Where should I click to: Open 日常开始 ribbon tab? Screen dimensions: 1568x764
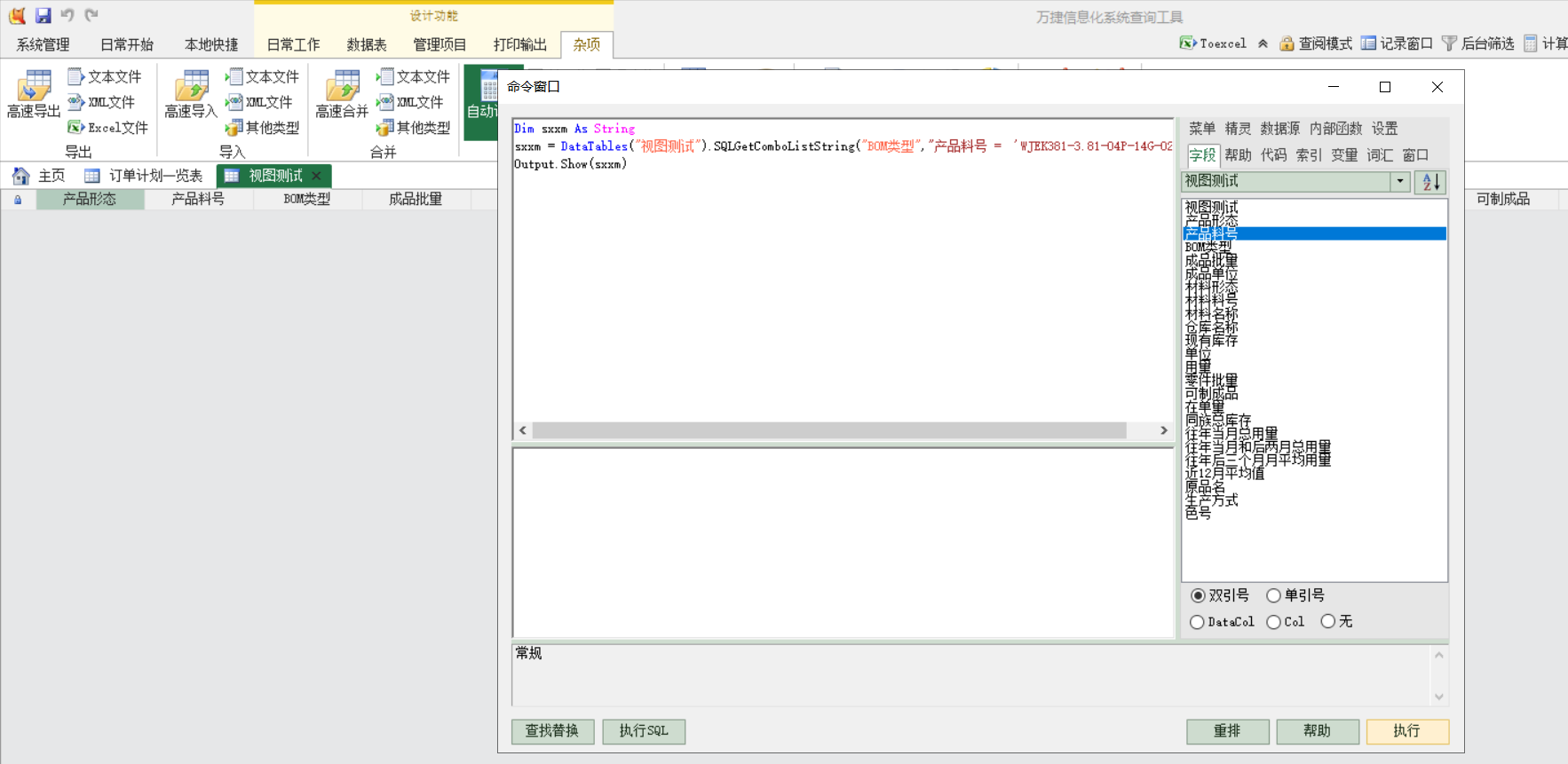[x=127, y=44]
